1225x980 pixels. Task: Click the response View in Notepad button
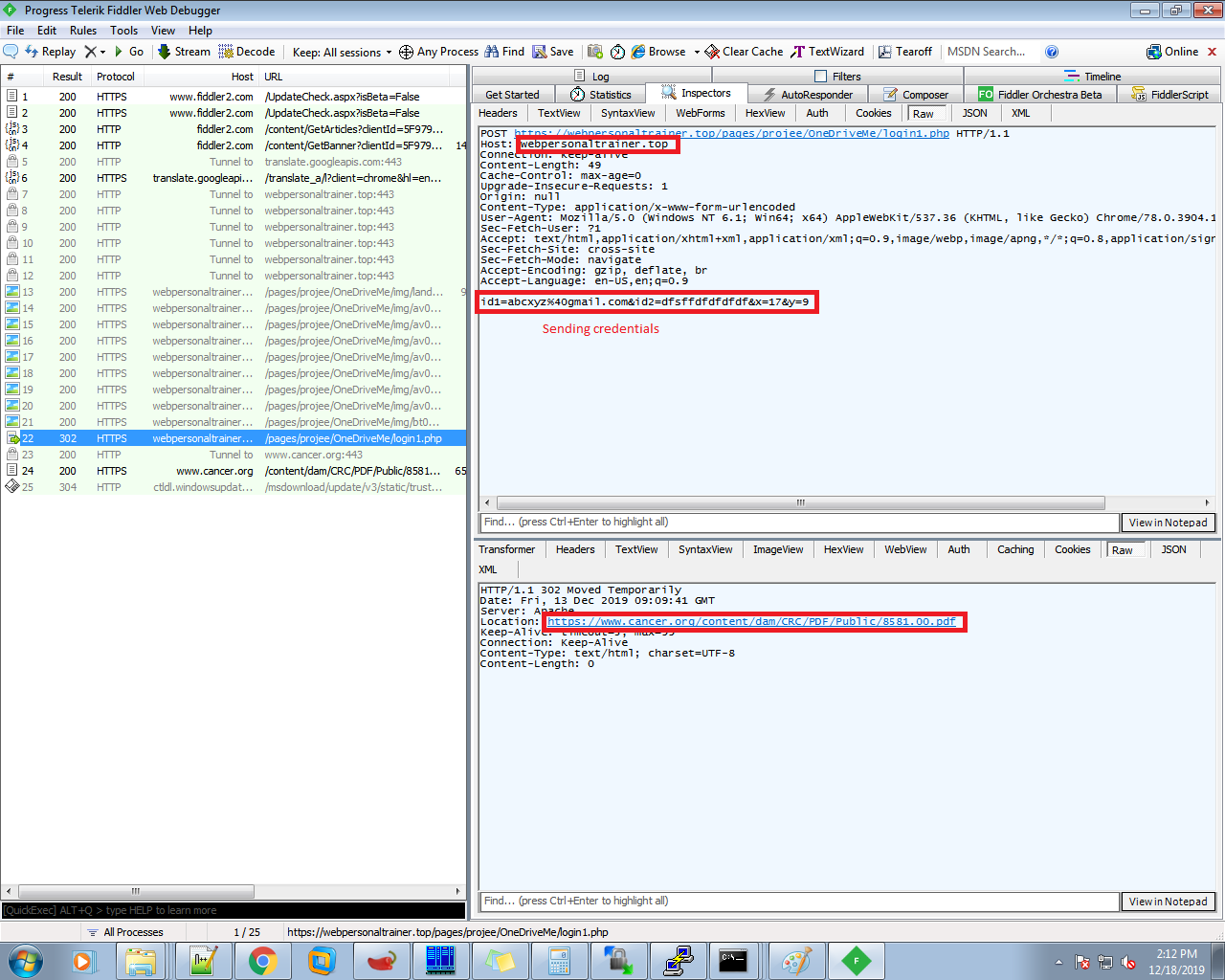pos(1168,902)
